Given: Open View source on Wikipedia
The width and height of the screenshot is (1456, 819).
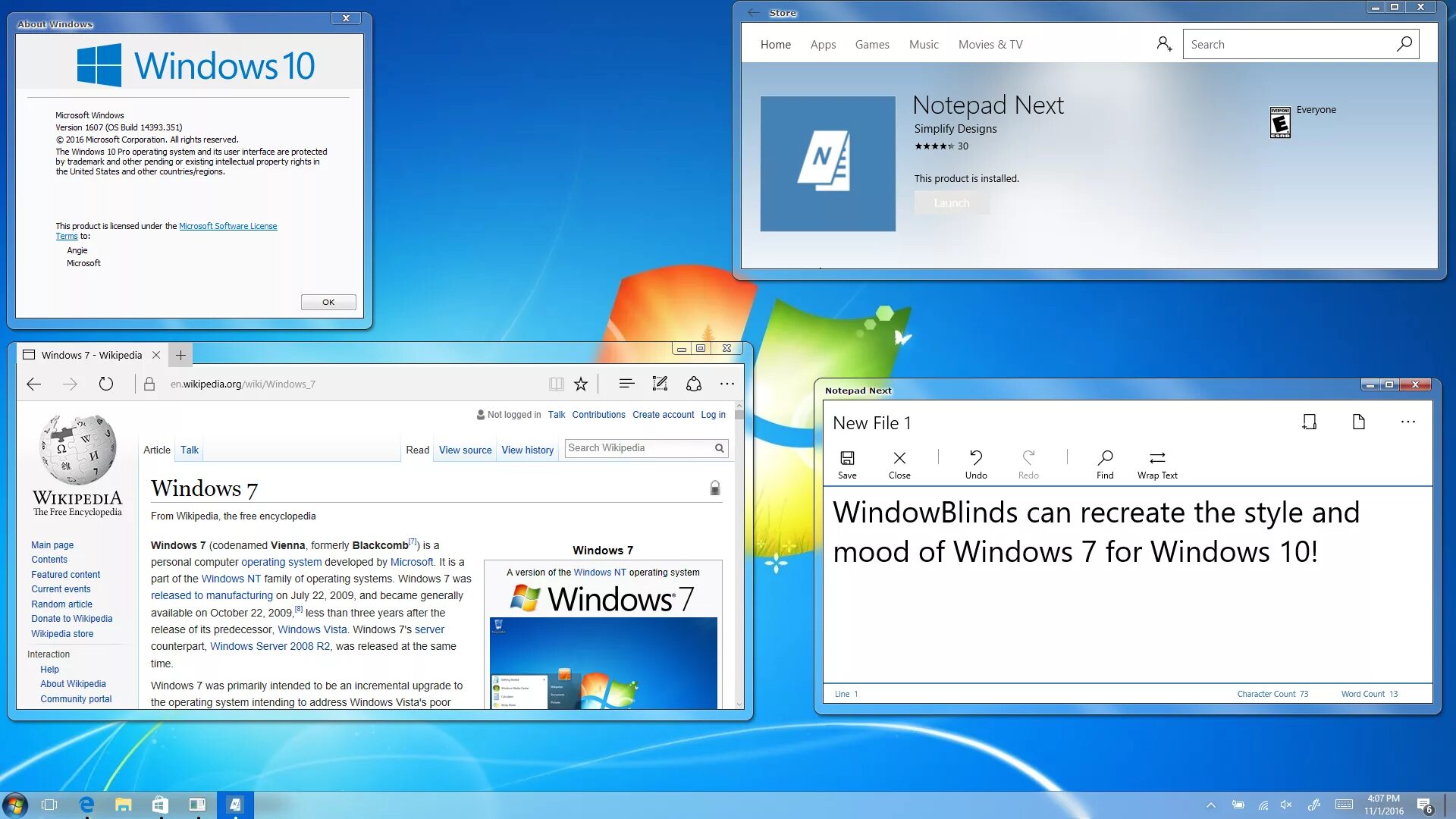Looking at the screenshot, I should point(465,450).
